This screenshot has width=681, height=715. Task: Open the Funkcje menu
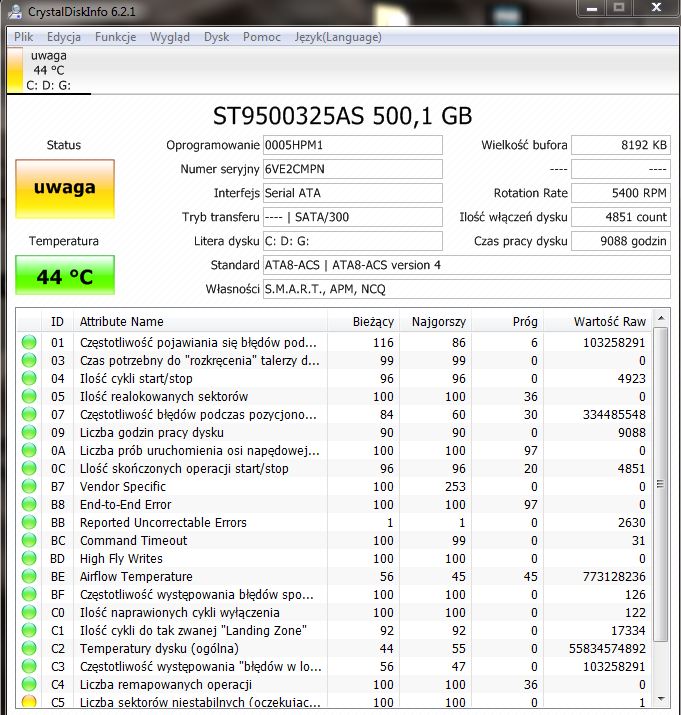(115, 37)
